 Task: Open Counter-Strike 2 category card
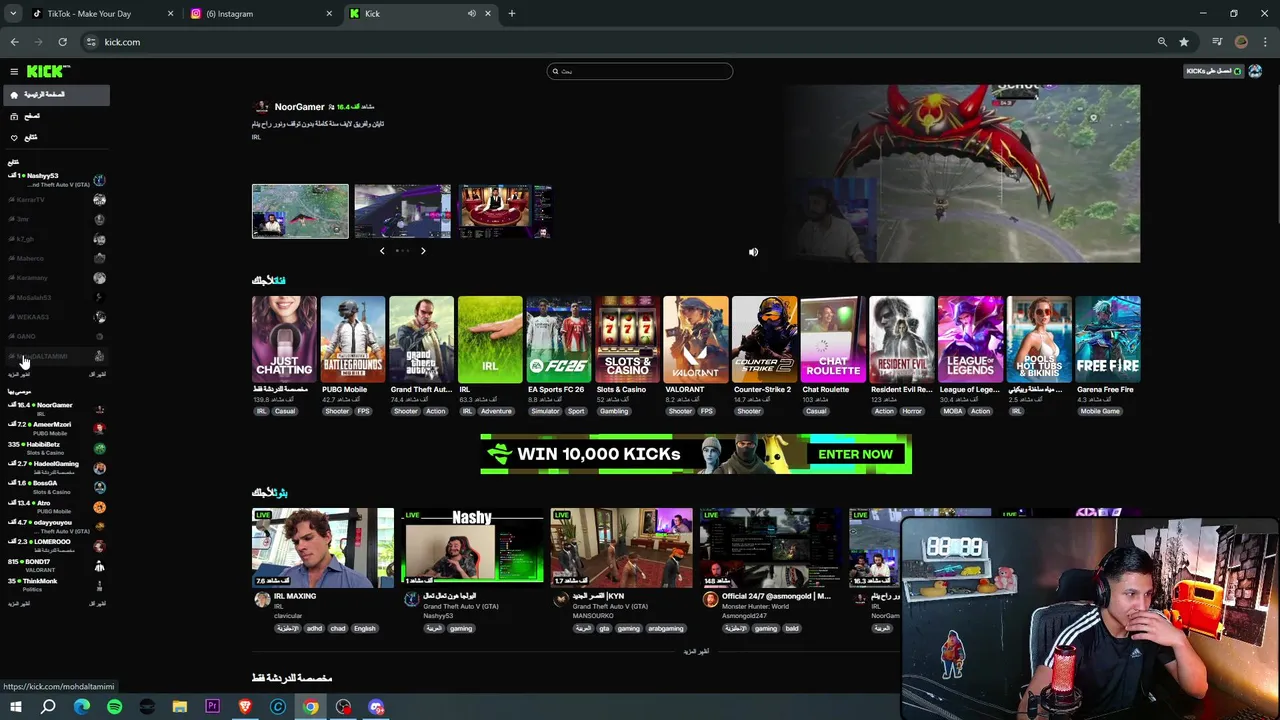(765, 340)
